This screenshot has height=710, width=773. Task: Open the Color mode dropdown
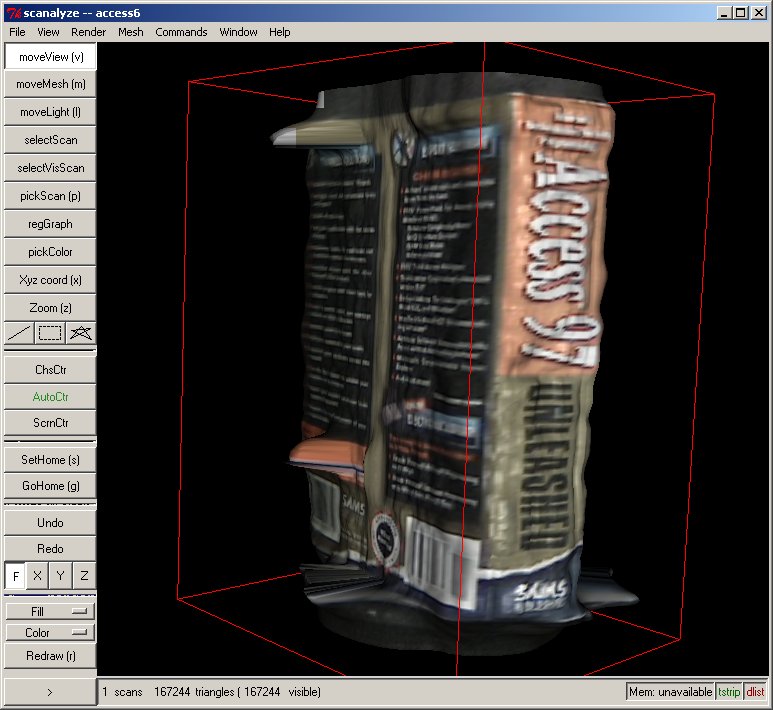(50, 632)
